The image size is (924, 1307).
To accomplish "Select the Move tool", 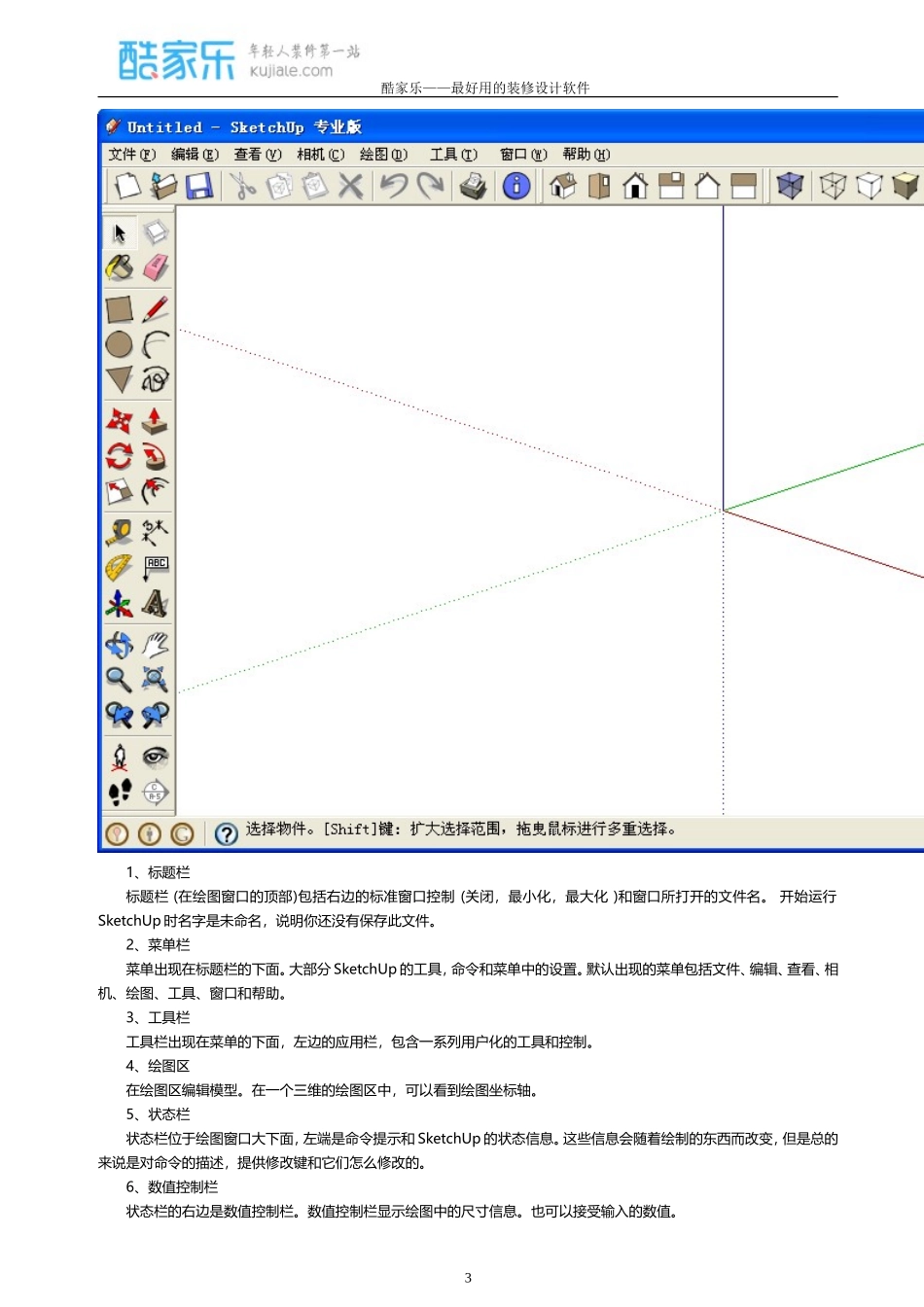I will point(120,421).
